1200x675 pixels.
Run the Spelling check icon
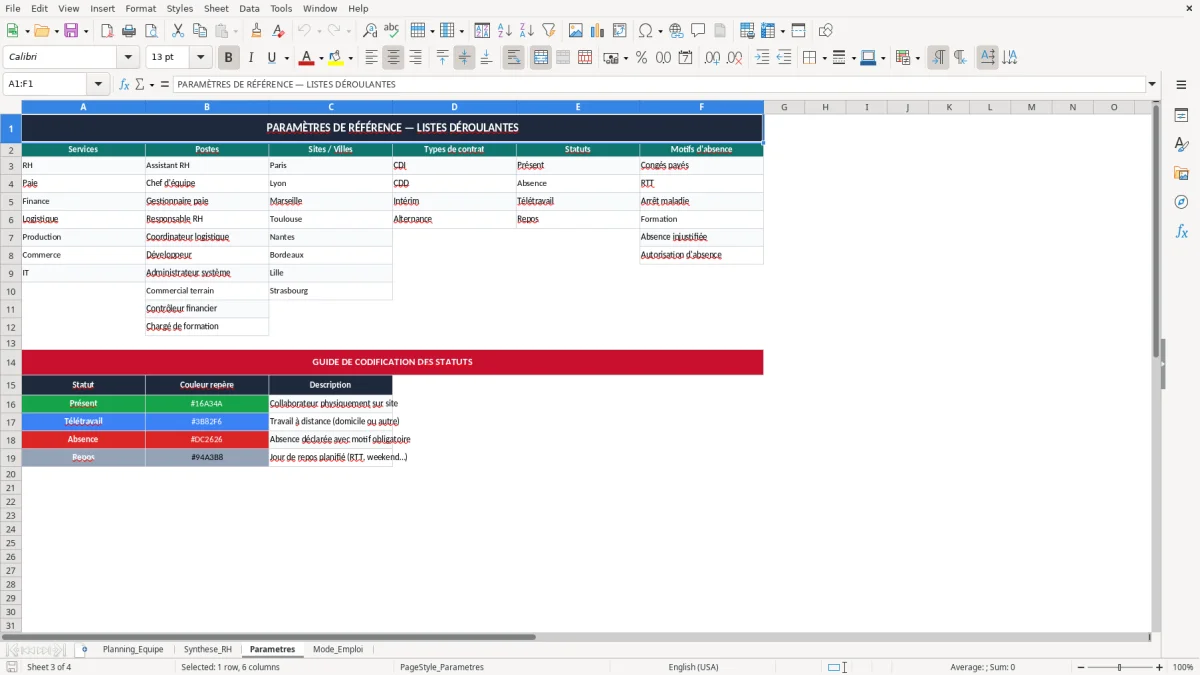tap(392, 31)
